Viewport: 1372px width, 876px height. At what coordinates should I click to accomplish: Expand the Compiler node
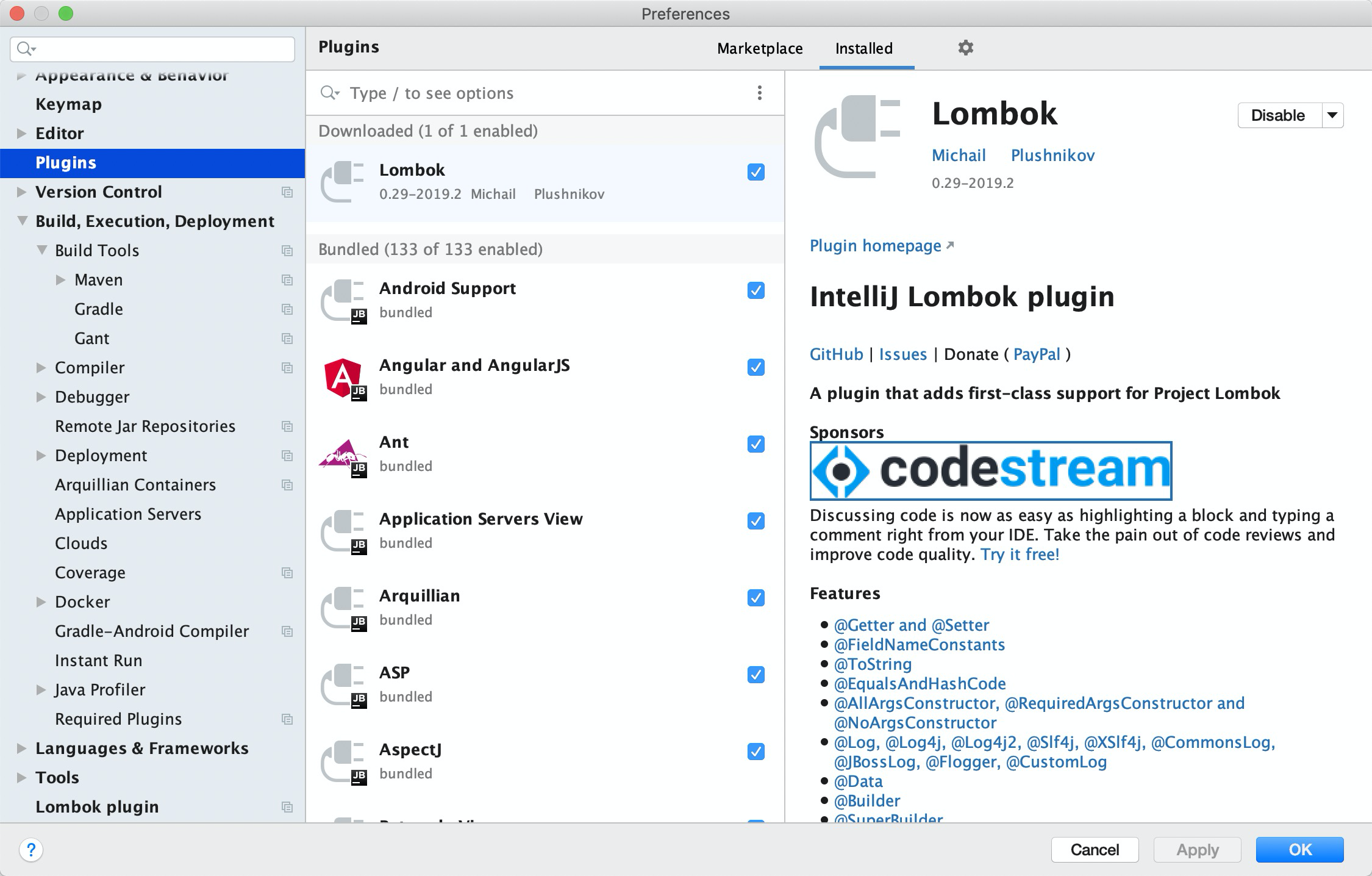coord(41,367)
